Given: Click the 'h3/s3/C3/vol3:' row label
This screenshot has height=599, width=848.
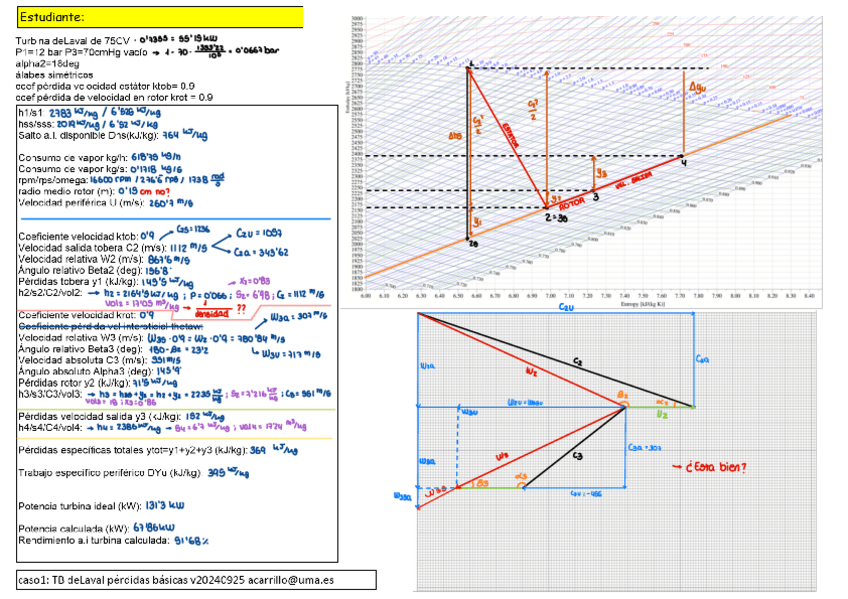Looking at the screenshot, I should [50, 395].
